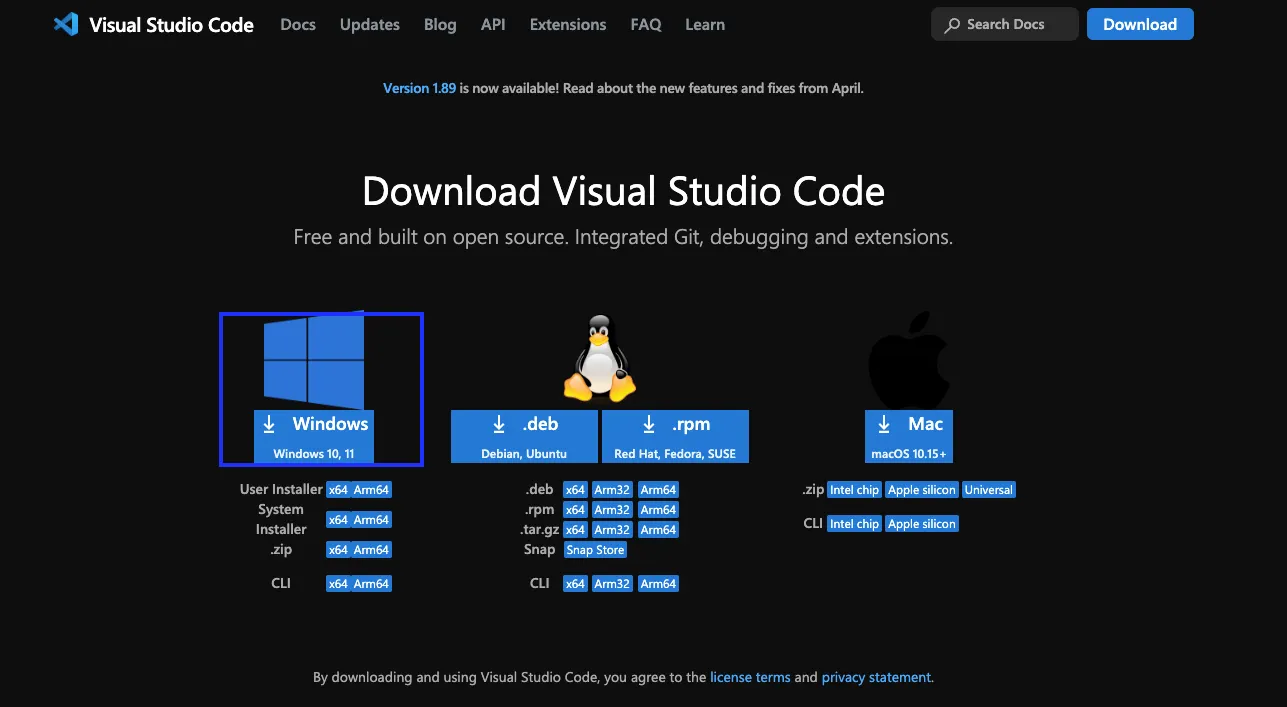Click the Visual Studio Code logo icon
Image resolution: width=1287 pixels, height=707 pixels.
[66, 24]
